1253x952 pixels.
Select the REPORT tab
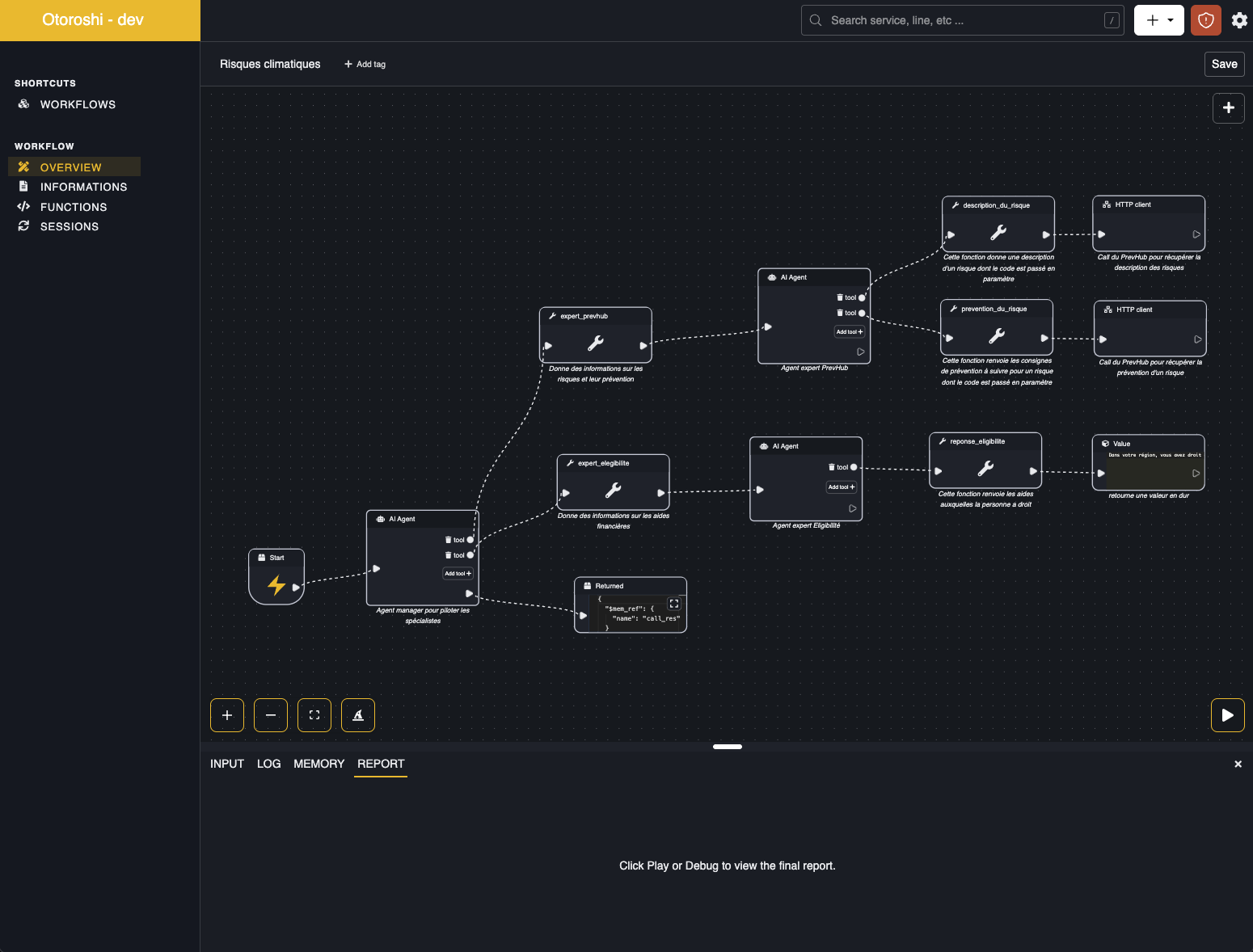click(x=381, y=764)
